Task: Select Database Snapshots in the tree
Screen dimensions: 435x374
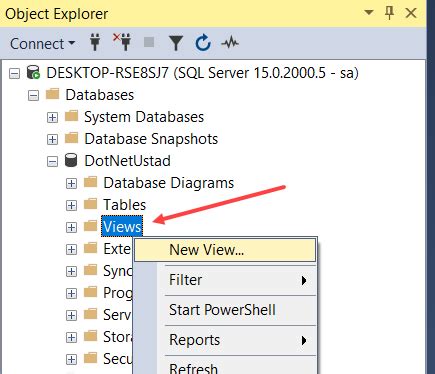Action: pyautogui.click(x=151, y=139)
